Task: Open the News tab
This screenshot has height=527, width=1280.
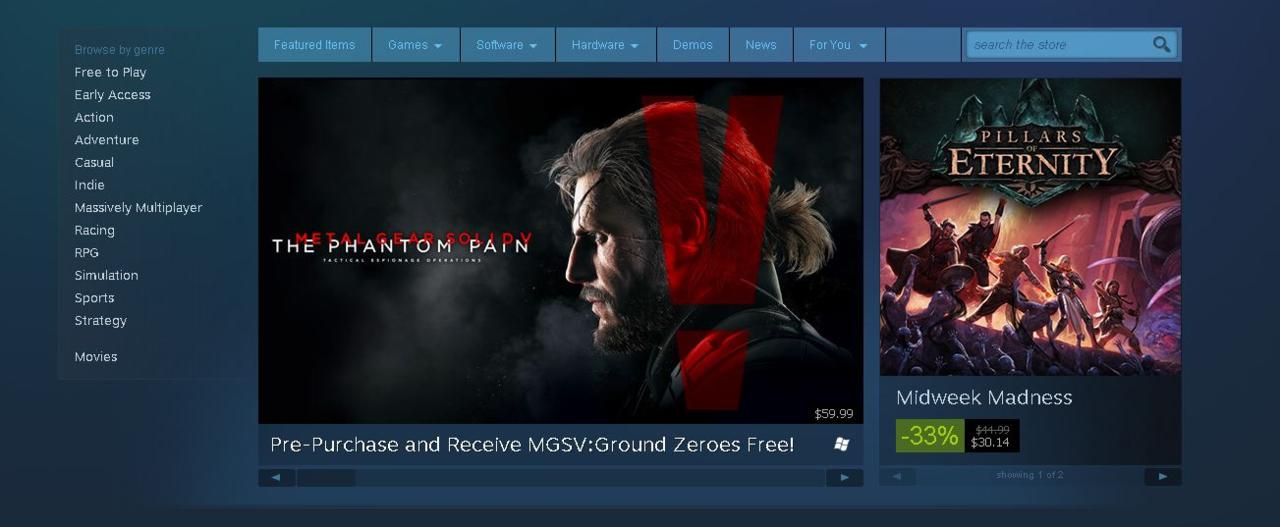Action: (x=761, y=45)
